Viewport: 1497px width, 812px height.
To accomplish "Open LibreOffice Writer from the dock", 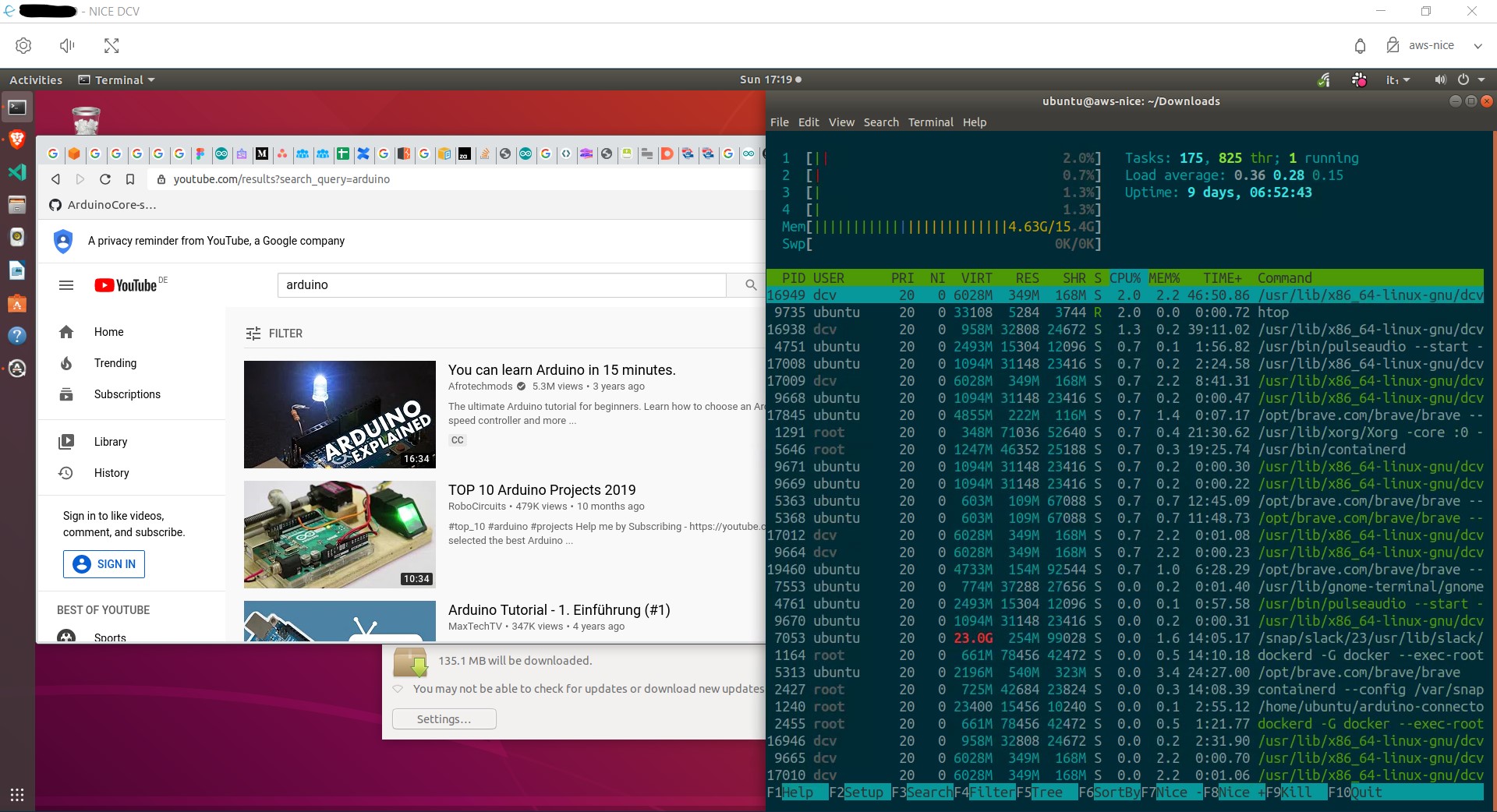I will [17, 270].
